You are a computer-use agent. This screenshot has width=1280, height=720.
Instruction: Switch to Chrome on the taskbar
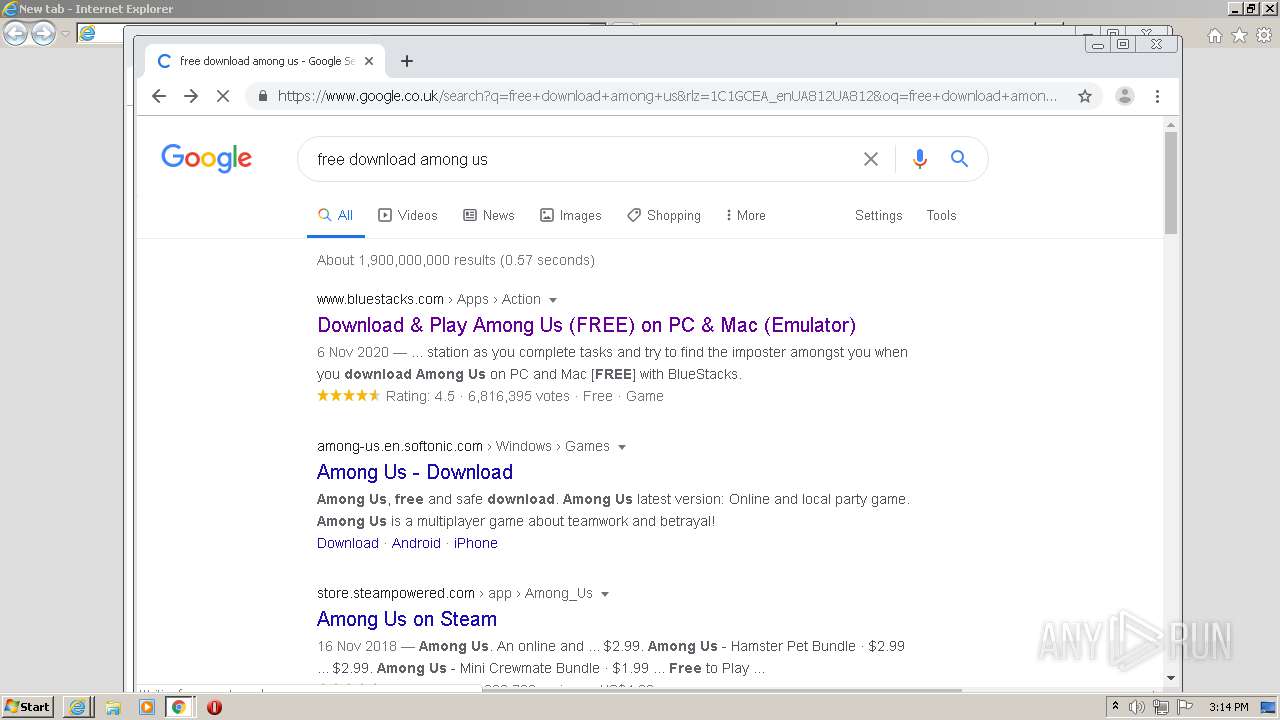pyautogui.click(x=178, y=707)
